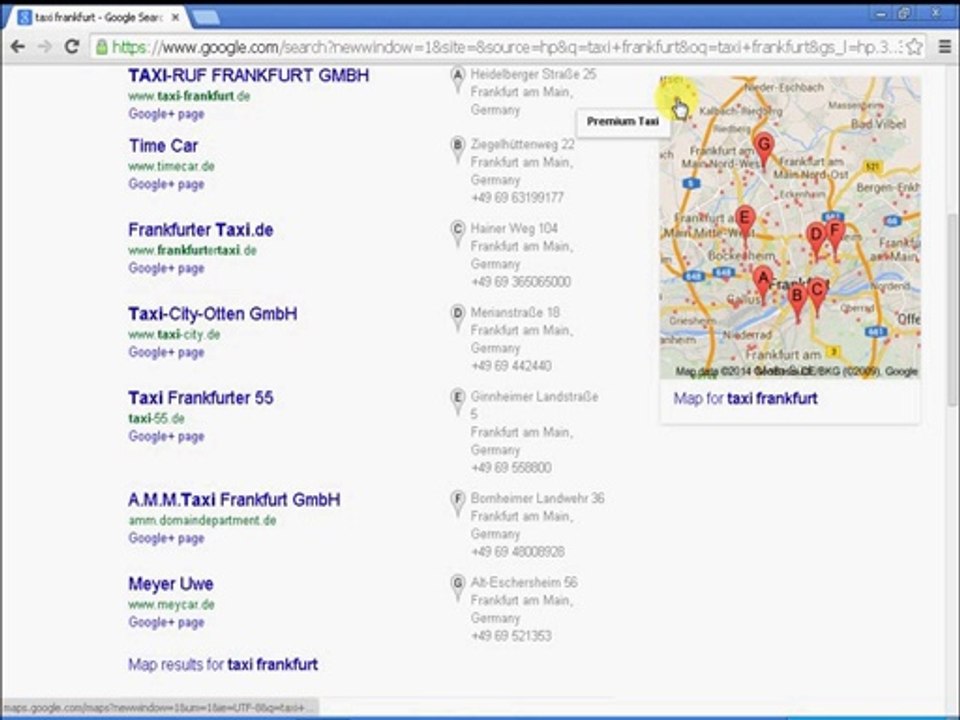Image resolution: width=960 pixels, height=720 pixels.
Task: Click red map pin B on the map
Action: (x=797, y=300)
